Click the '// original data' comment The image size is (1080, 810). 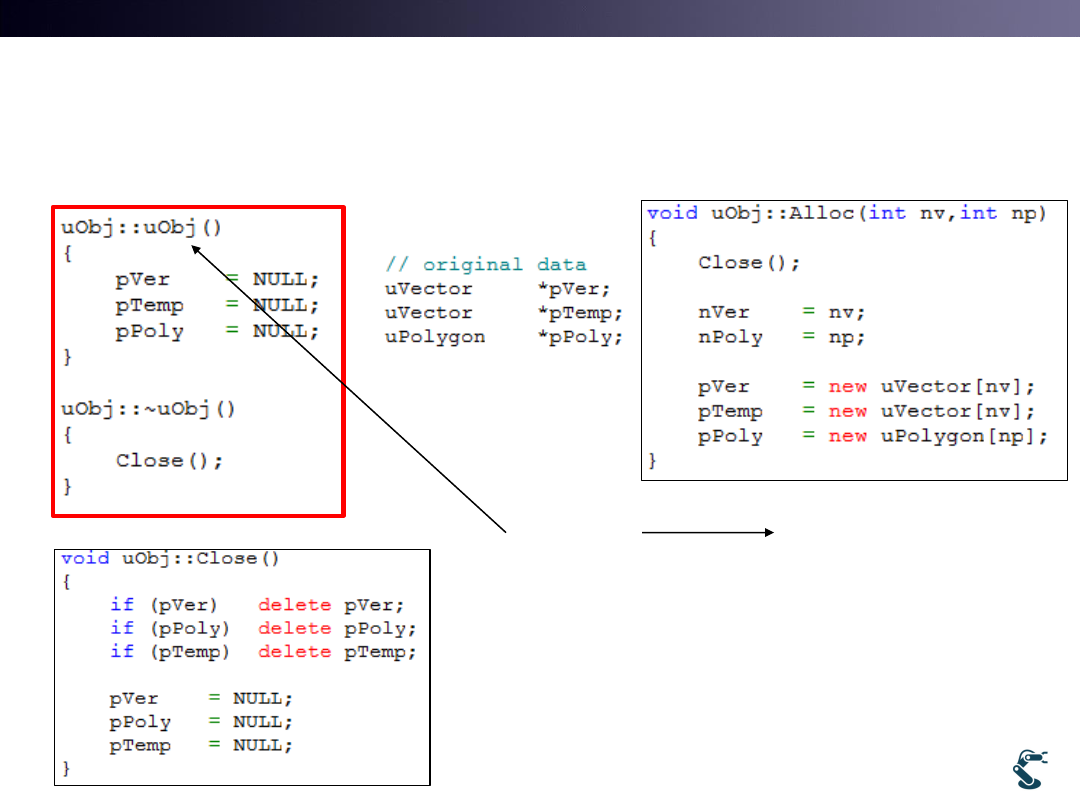(486, 265)
